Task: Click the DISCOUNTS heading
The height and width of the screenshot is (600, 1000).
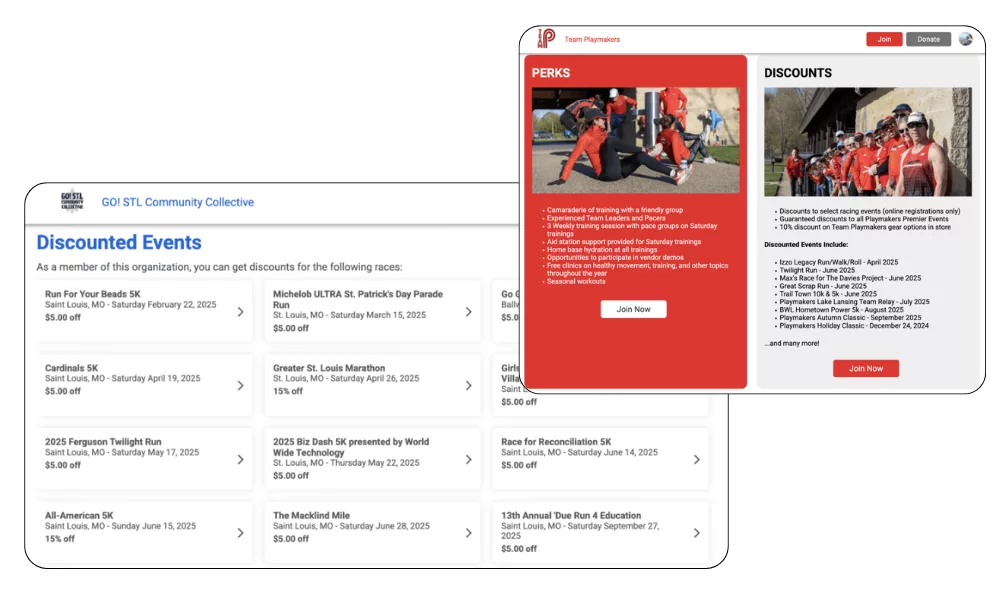Action: [x=798, y=73]
